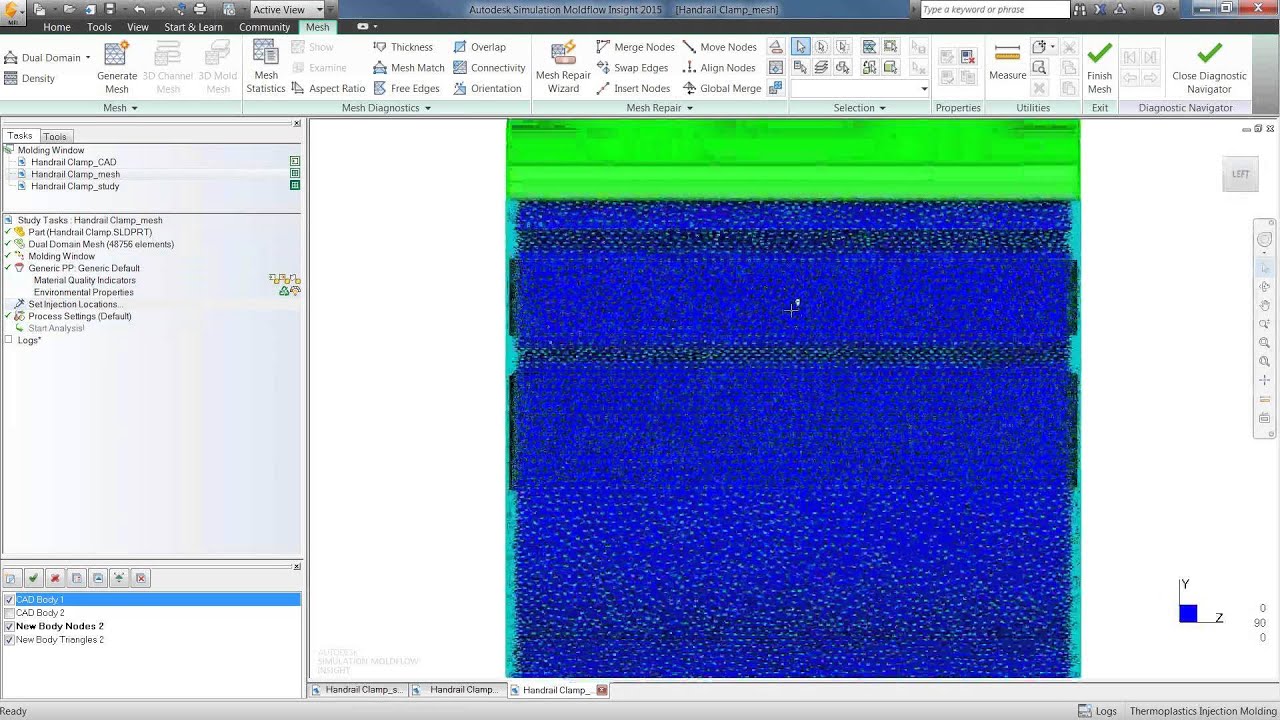The width and height of the screenshot is (1280, 720).
Task: Click Environmental Properties entry
Action: (x=83, y=292)
